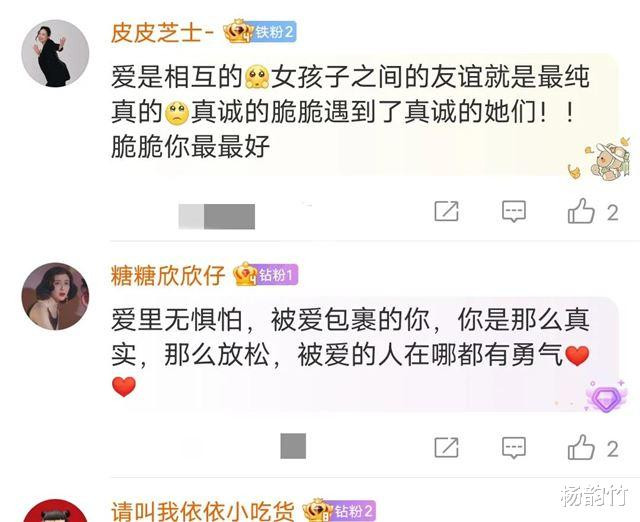
Task: Open the username 请叫我依依小吃货
Action: [202, 511]
